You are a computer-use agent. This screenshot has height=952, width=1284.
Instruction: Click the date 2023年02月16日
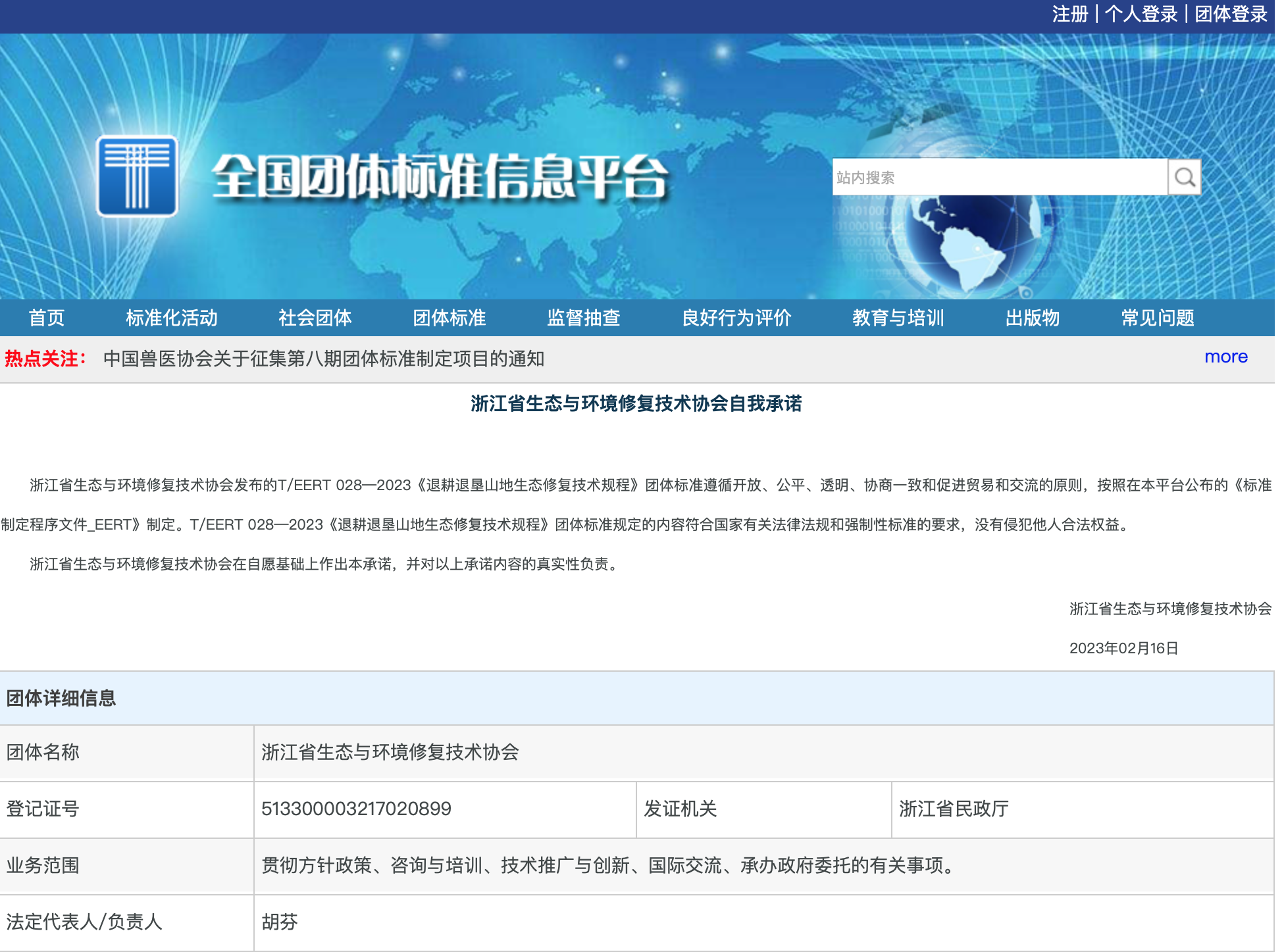(1124, 648)
